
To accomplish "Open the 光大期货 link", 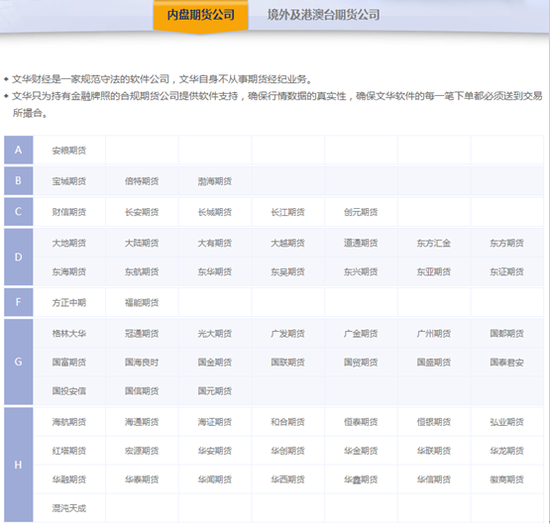I will click(215, 334).
